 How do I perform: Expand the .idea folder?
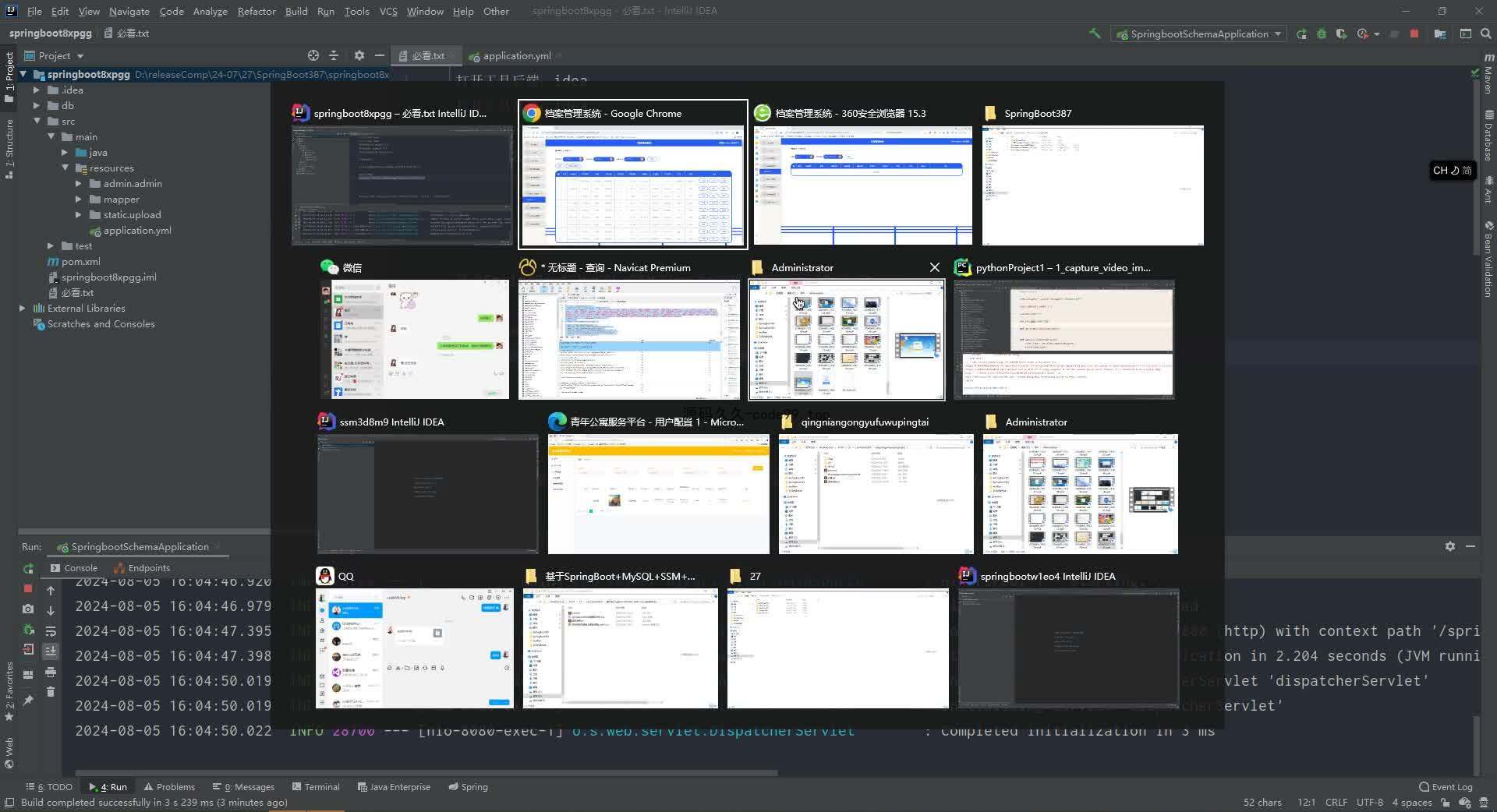coord(37,90)
